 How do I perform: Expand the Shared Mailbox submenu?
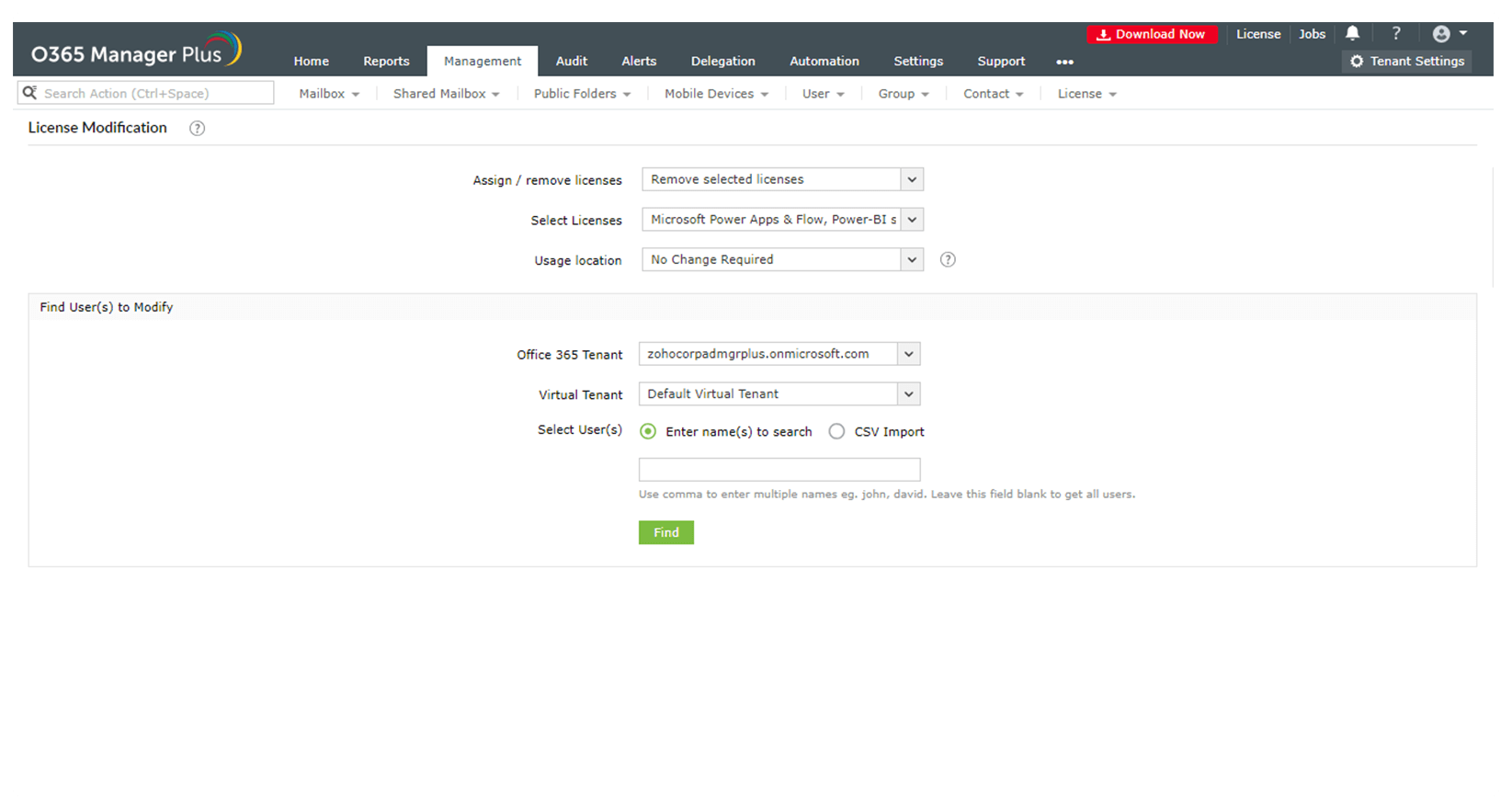tap(447, 94)
